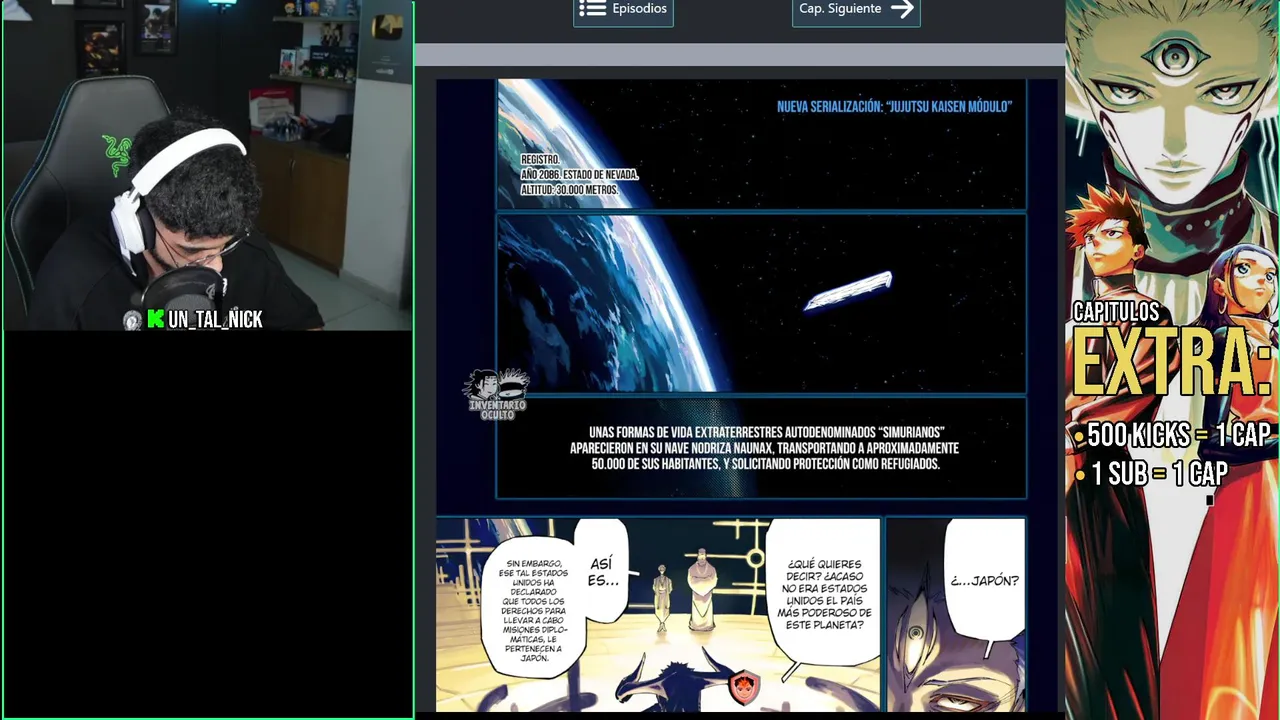Select the streamer name UN_TAL_NICK
Image resolution: width=1280 pixels, height=720 pixels.
(x=215, y=319)
